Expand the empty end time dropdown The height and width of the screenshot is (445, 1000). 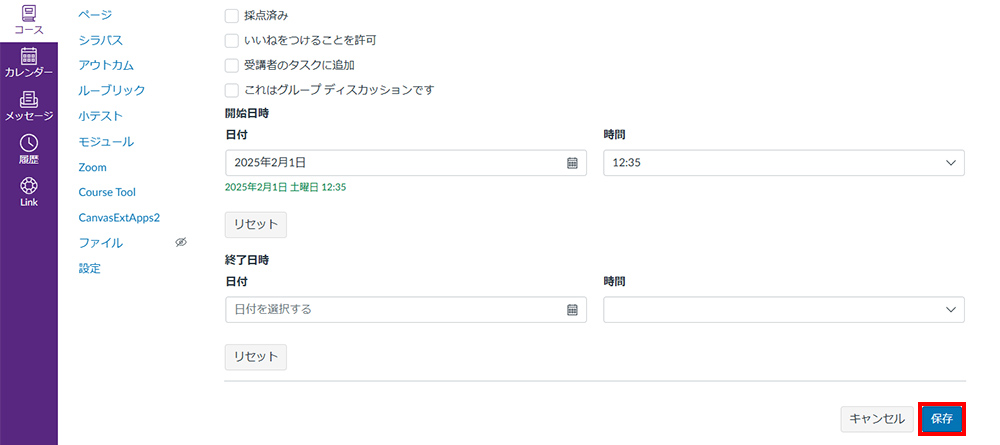[784, 310]
